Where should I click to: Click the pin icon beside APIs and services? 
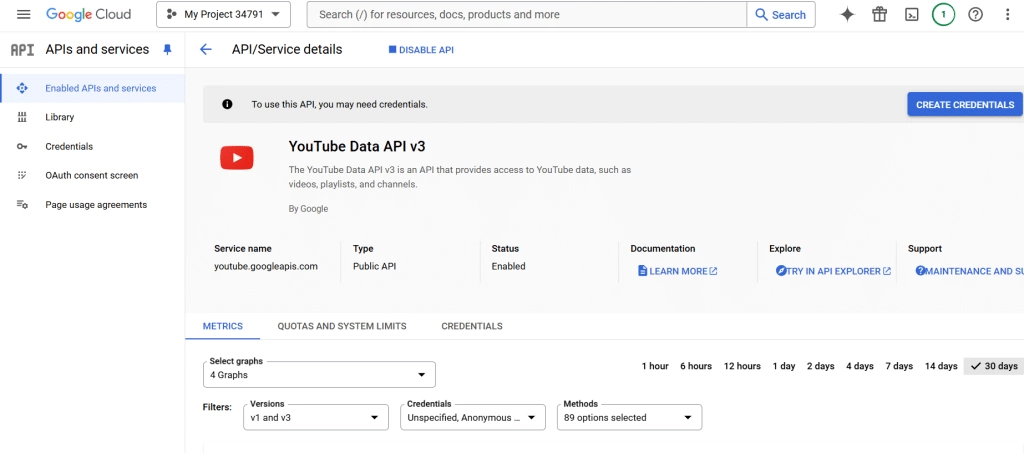pyautogui.click(x=167, y=50)
